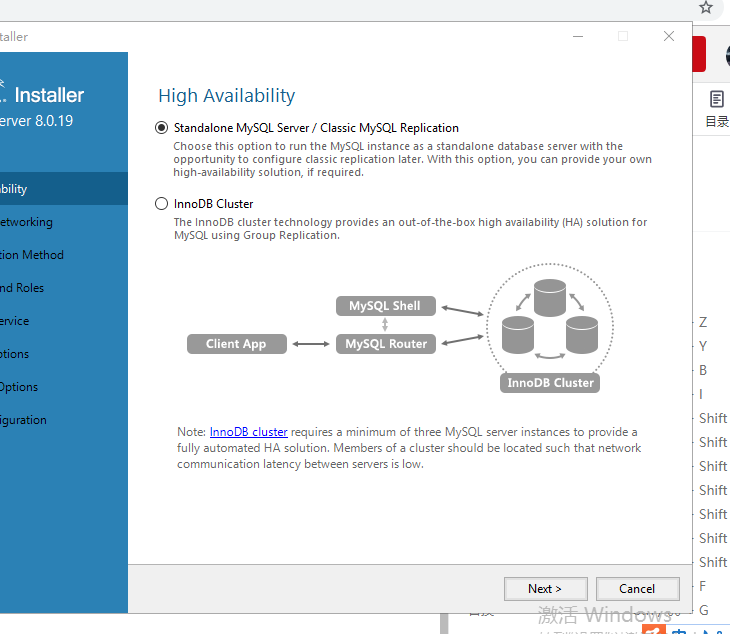This screenshot has width=730, height=634.
Task: Click the top database cylinder in cluster diagram
Action: click(550, 298)
